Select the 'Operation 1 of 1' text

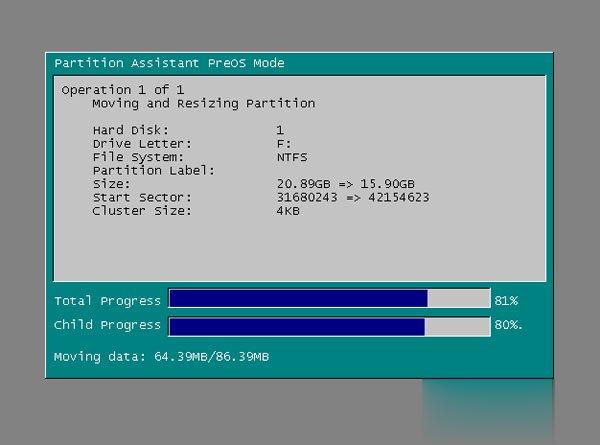coord(123,90)
